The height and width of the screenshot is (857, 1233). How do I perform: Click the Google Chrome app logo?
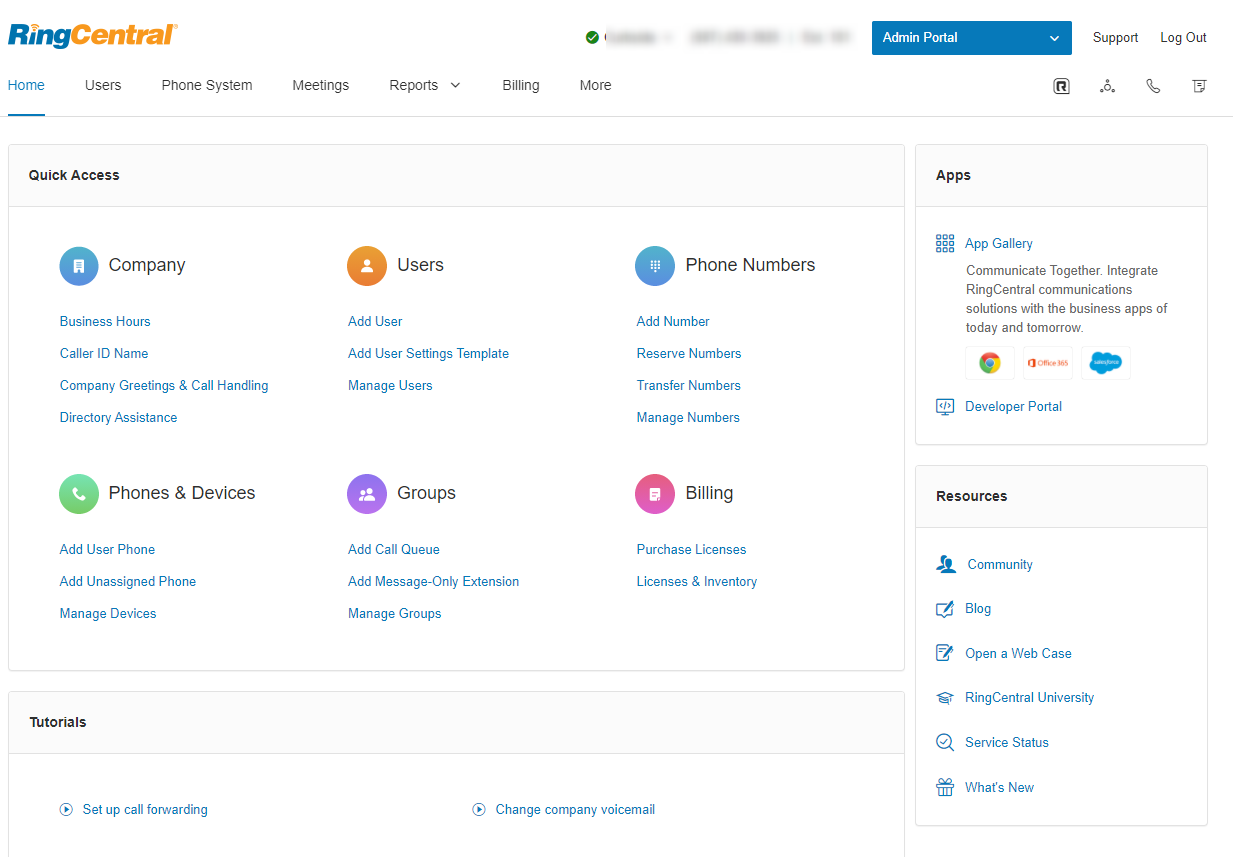click(x=990, y=363)
